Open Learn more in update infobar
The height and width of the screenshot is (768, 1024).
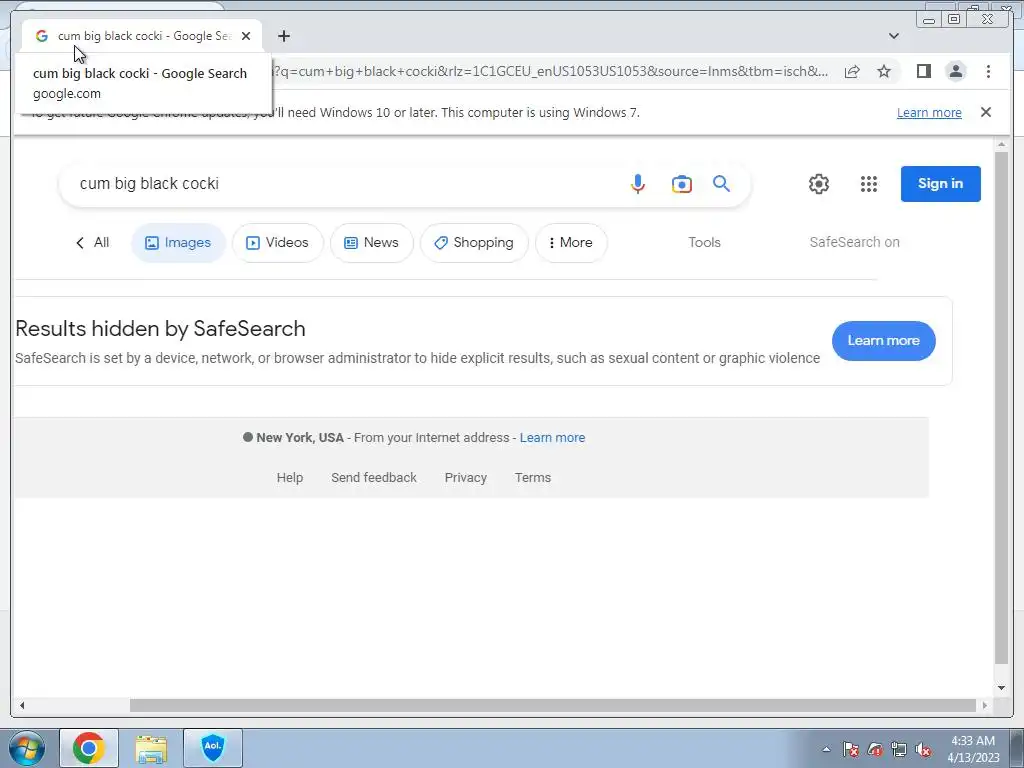(x=929, y=112)
